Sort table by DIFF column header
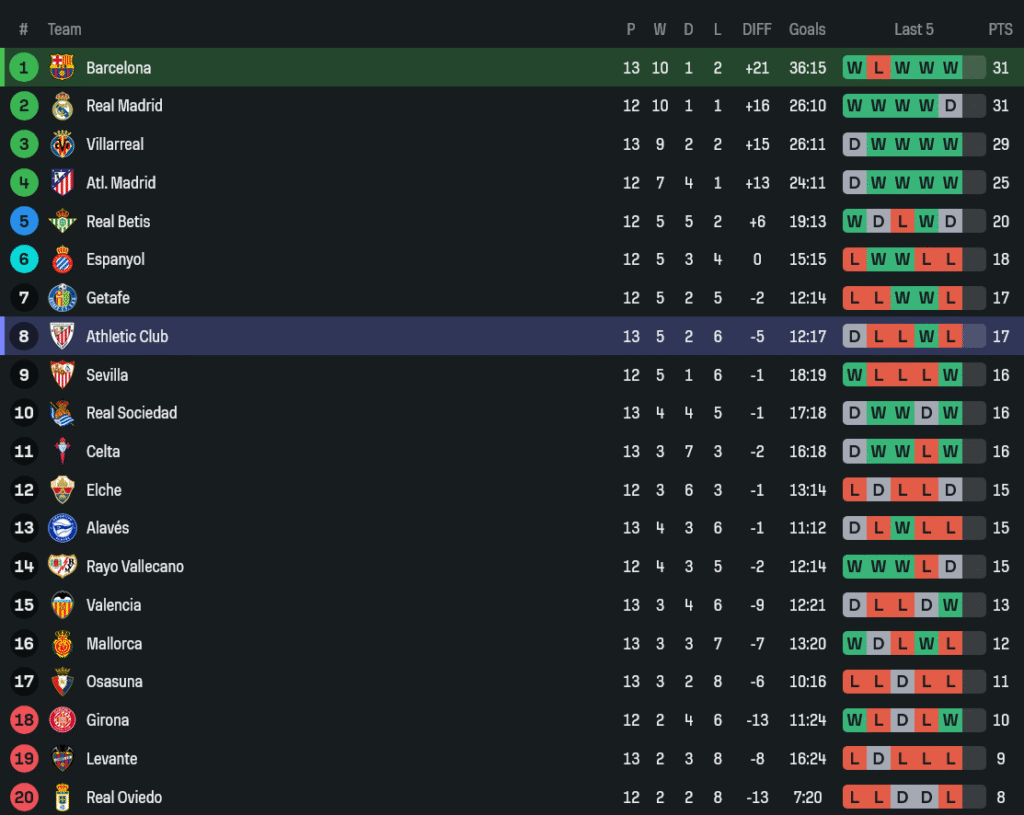This screenshot has height=815, width=1024. click(x=757, y=29)
